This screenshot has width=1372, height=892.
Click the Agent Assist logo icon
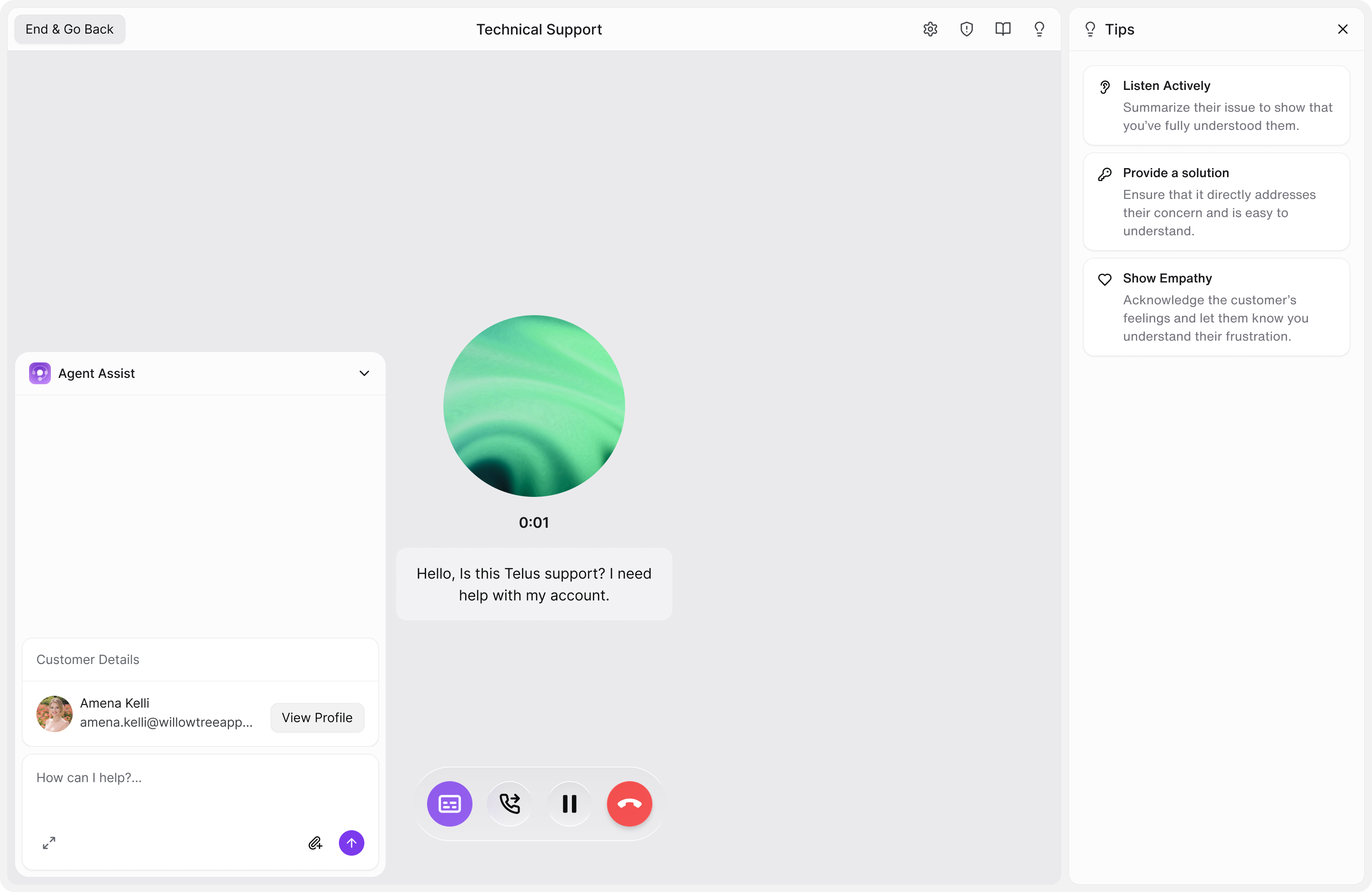(x=40, y=373)
